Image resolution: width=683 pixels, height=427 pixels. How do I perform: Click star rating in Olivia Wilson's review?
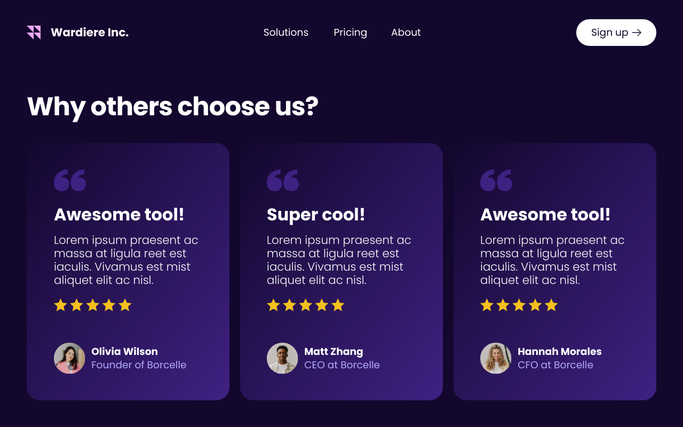tap(93, 305)
